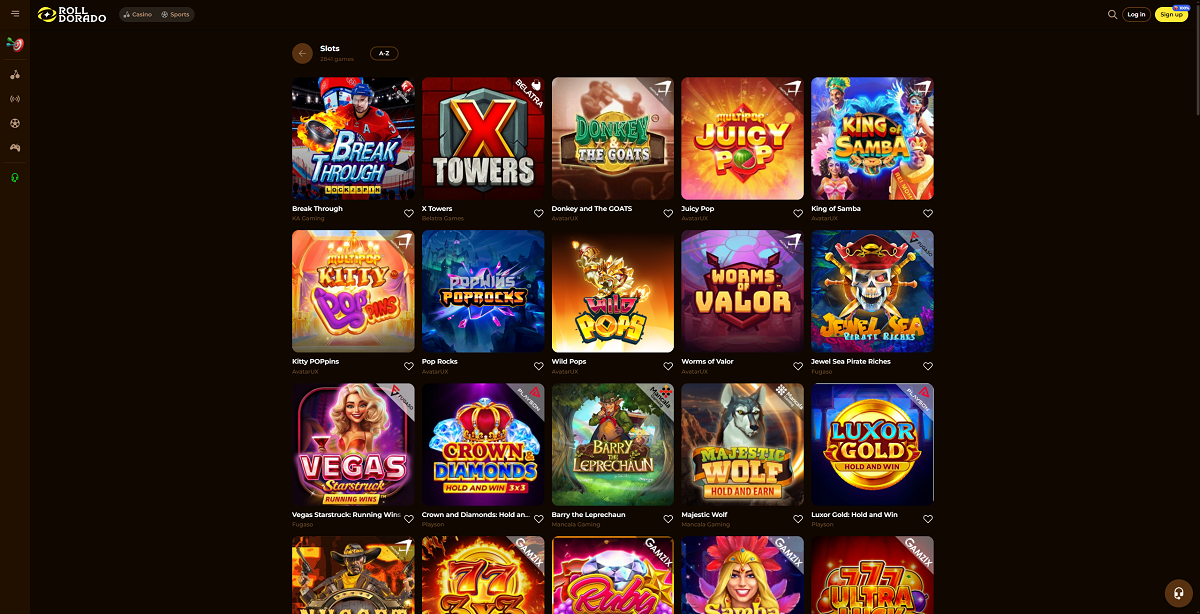Toggle the favorite heart for Majestic Wolf

[x=798, y=519]
